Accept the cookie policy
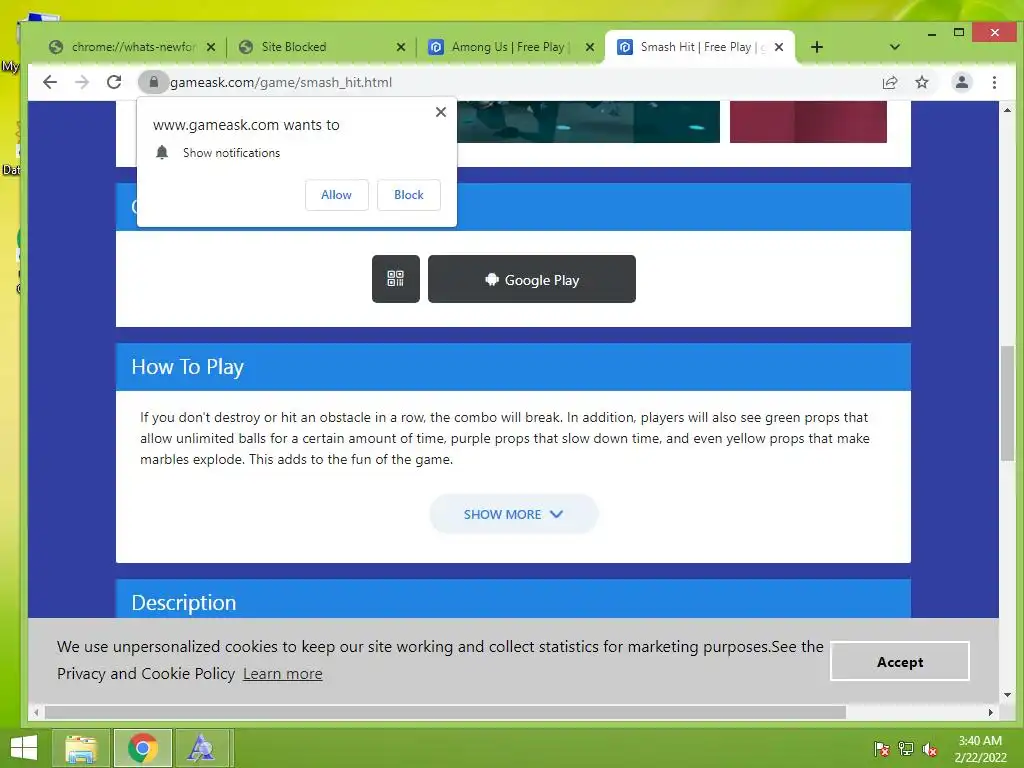 899,662
